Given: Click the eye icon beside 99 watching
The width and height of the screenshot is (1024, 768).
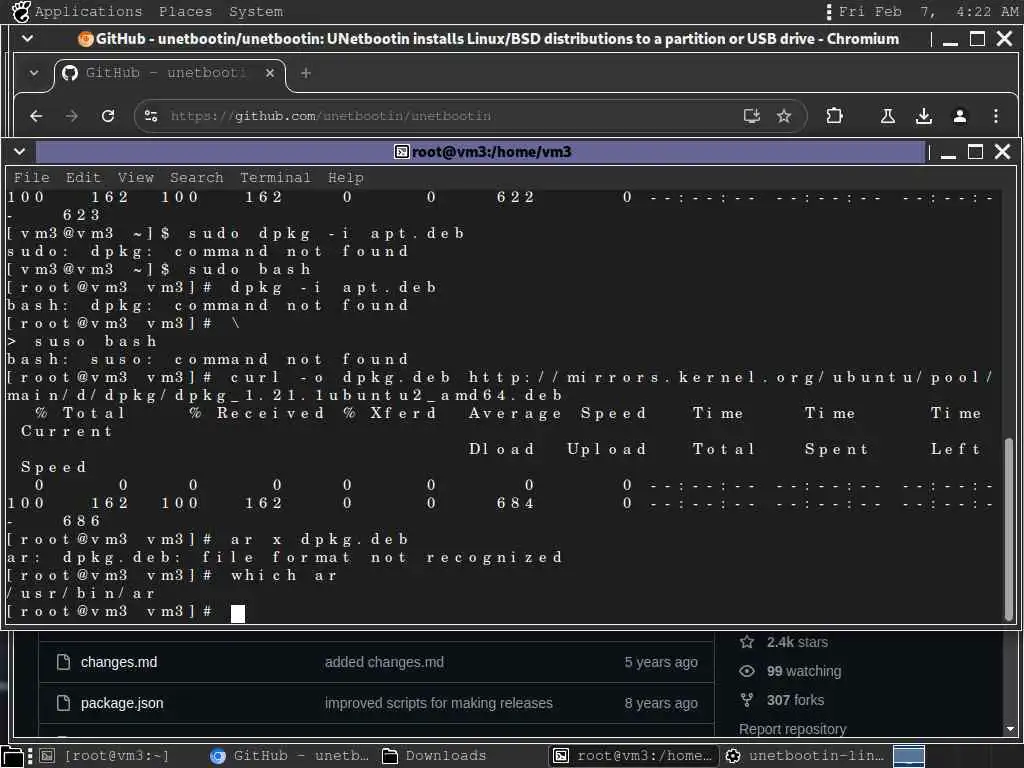Looking at the screenshot, I should tap(747, 671).
